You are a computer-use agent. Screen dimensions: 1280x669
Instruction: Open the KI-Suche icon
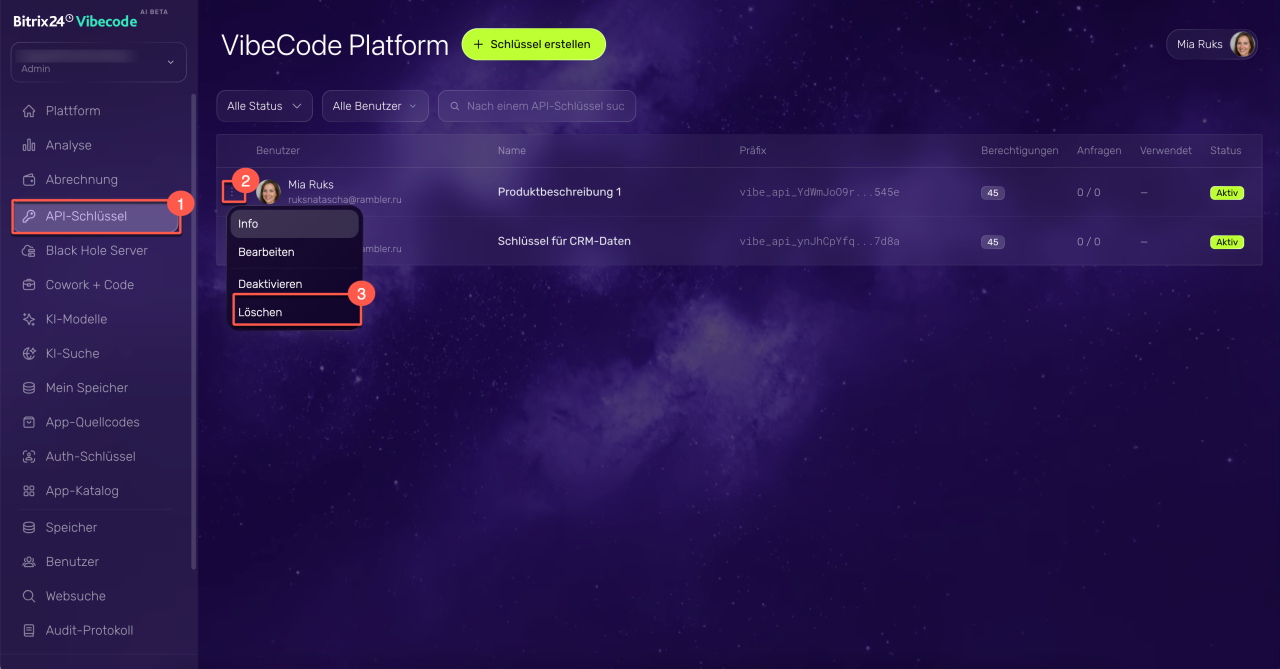29,353
